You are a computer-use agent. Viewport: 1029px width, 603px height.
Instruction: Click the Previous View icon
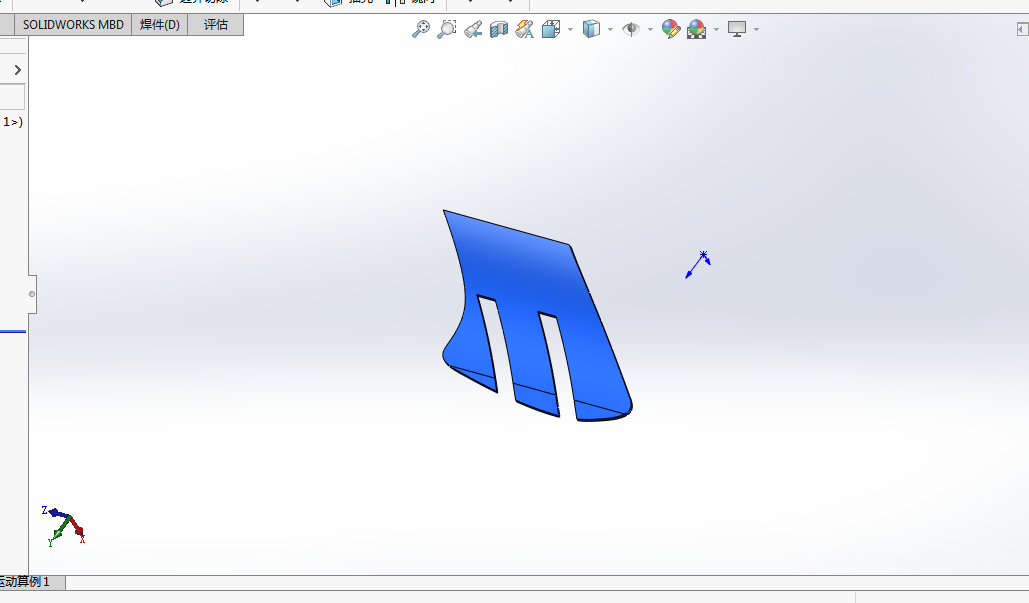(x=473, y=30)
